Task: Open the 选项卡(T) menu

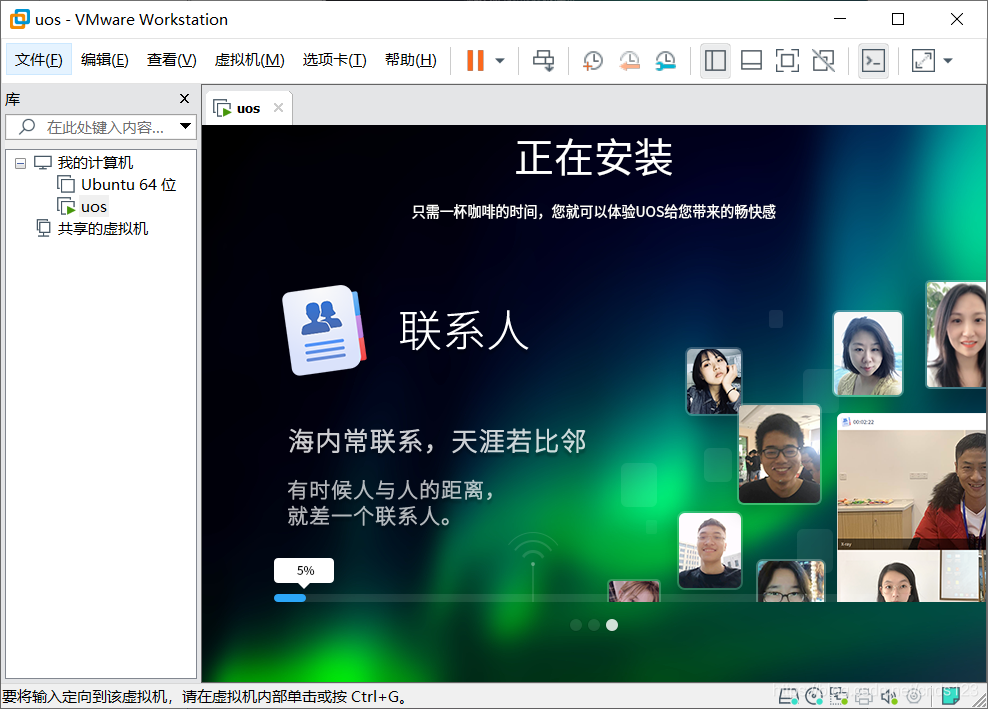Action: pos(335,60)
